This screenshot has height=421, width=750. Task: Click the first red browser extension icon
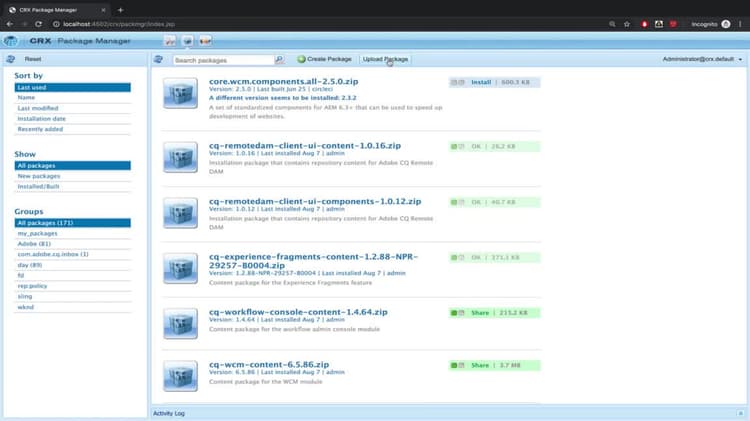click(x=644, y=24)
